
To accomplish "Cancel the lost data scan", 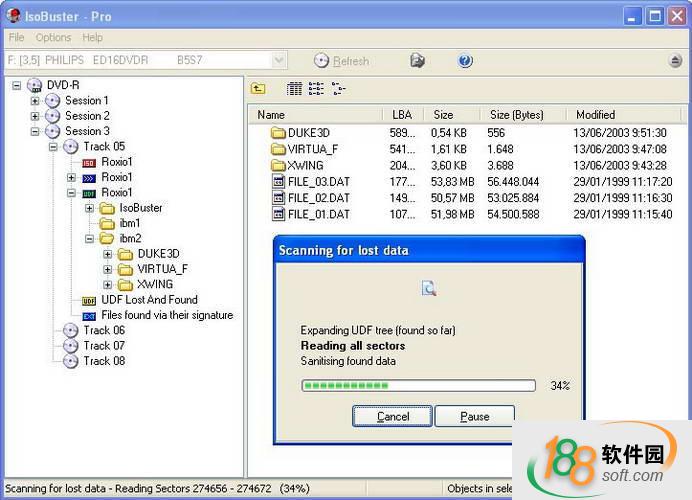I will coord(392,416).
